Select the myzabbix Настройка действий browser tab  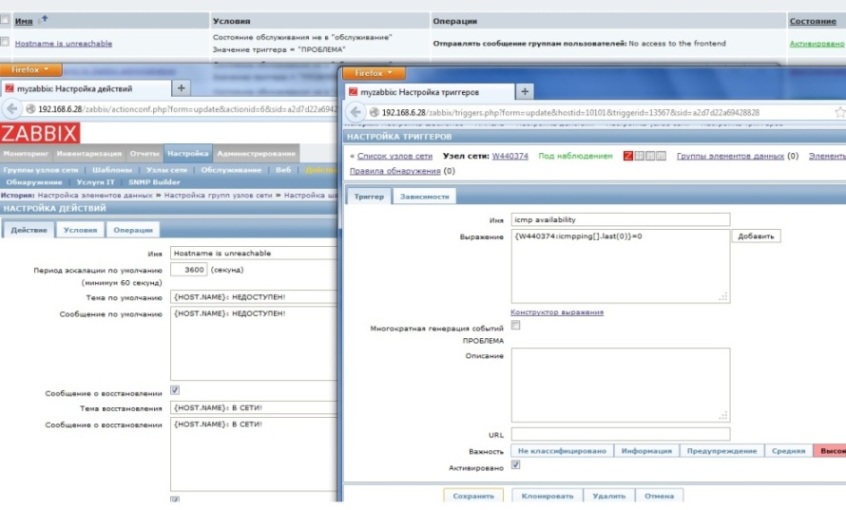pyautogui.click(x=86, y=89)
